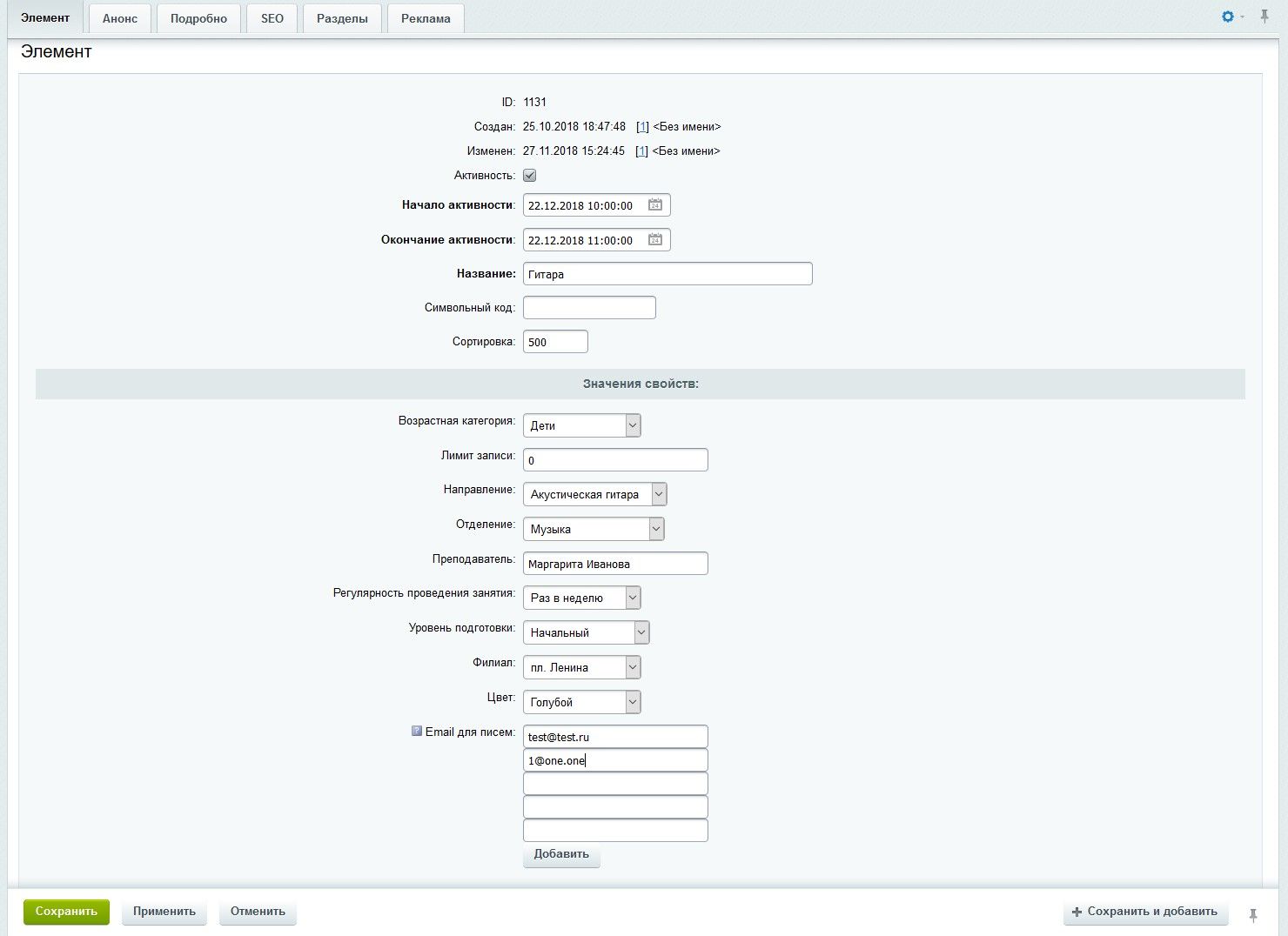Click the ID value 1131
The image size is (1288, 936).
(534, 103)
